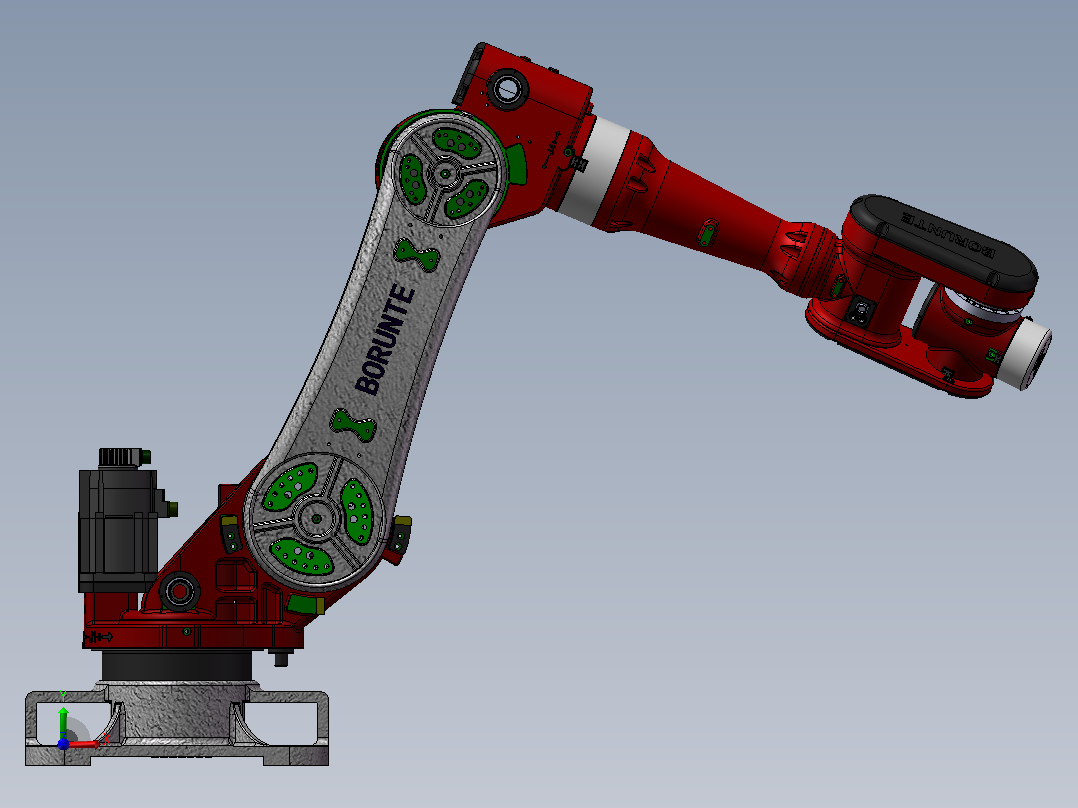Viewport: 1078px width, 808px height.
Task: Pick the white end flange at the wrist tip
Action: (x=1024, y=353)
